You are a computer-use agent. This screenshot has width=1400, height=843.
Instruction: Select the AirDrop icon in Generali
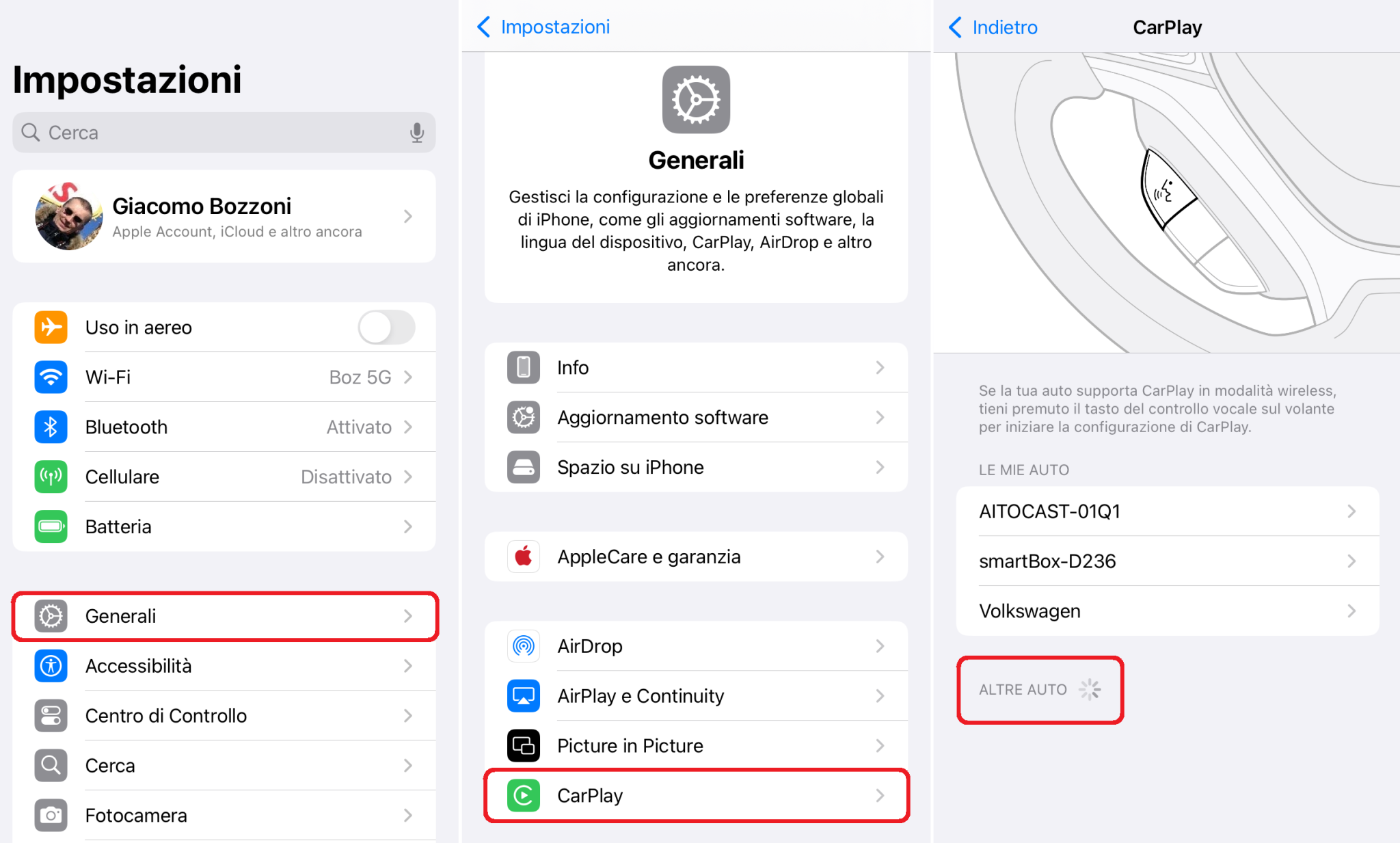pyautogui.click(x=523, y=645)
